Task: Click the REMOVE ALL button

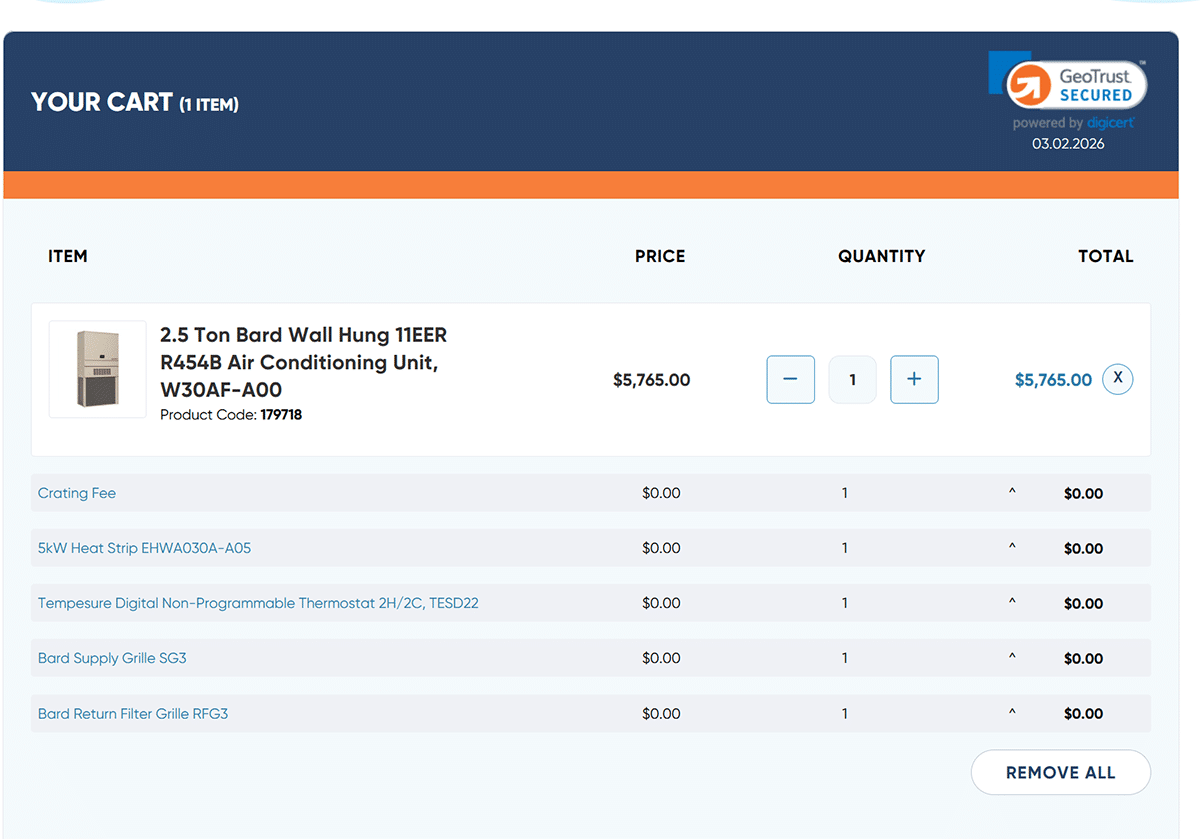Action: [x=1060, y=772]
